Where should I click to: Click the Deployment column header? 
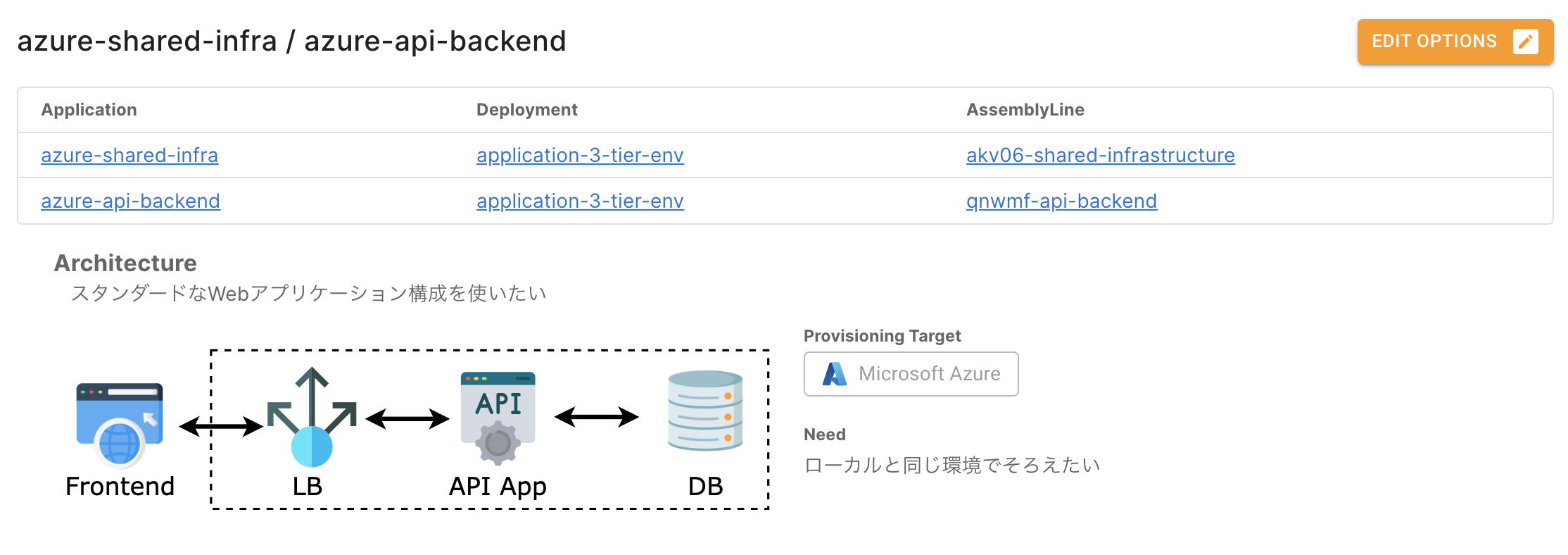click(x=526, y=110)
